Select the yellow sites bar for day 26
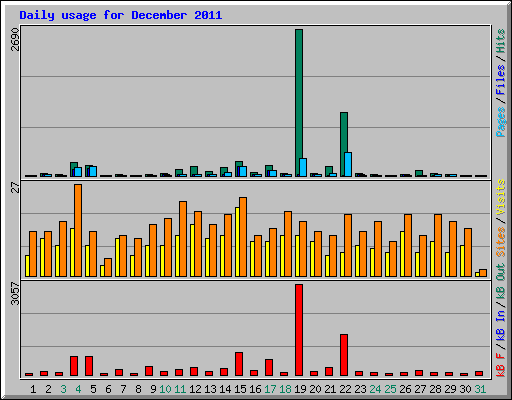 coord(402,254)
